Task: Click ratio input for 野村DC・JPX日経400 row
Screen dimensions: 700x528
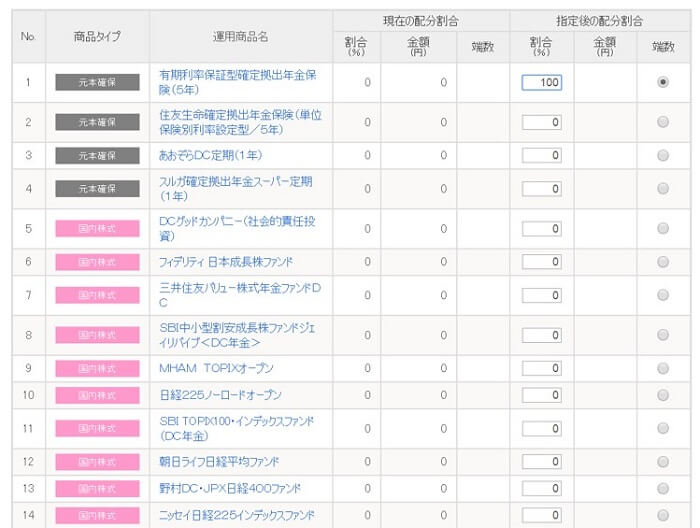Action: pyautogui.click(x=542, y=488)
